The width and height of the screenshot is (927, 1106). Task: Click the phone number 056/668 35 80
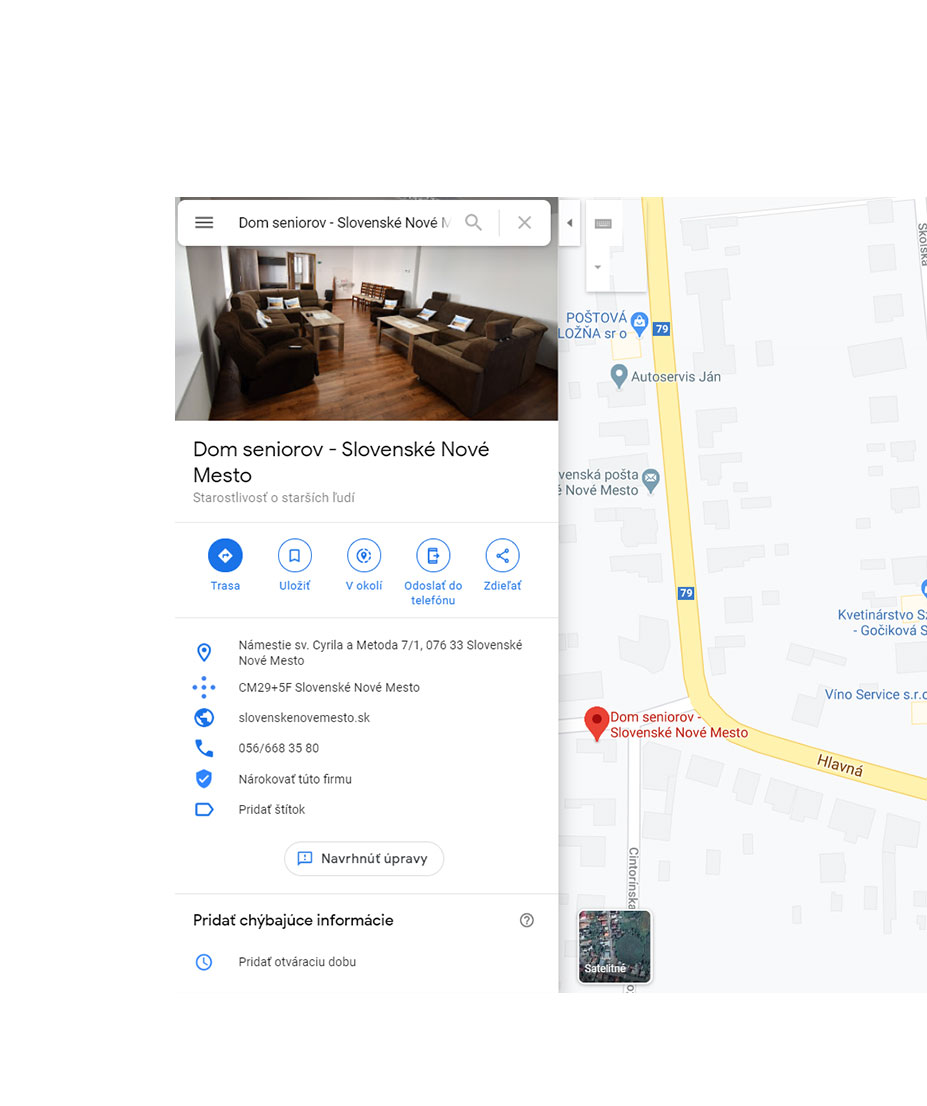point(279,748)
